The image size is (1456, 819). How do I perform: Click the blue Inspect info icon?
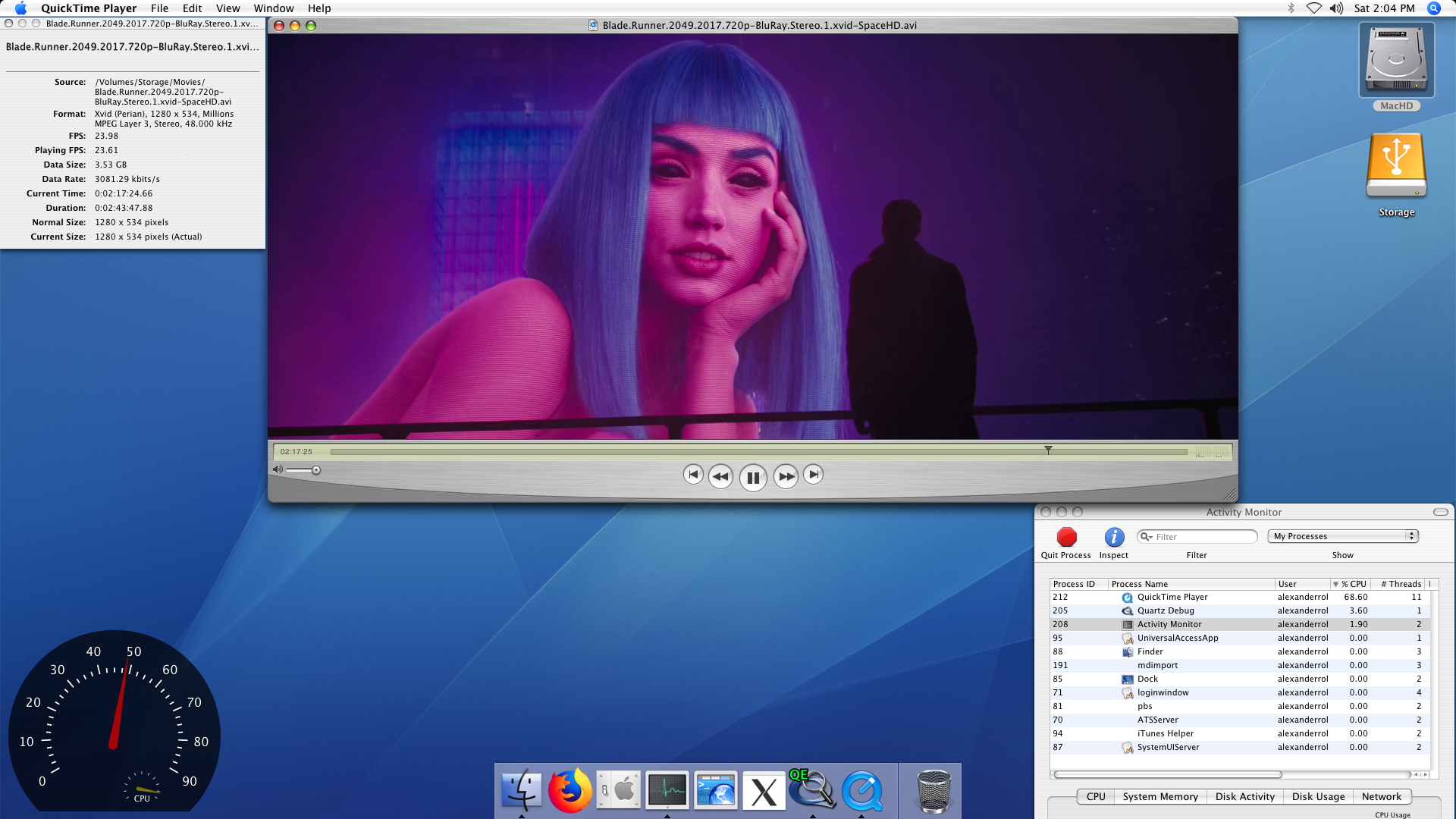click(1114, 537)
